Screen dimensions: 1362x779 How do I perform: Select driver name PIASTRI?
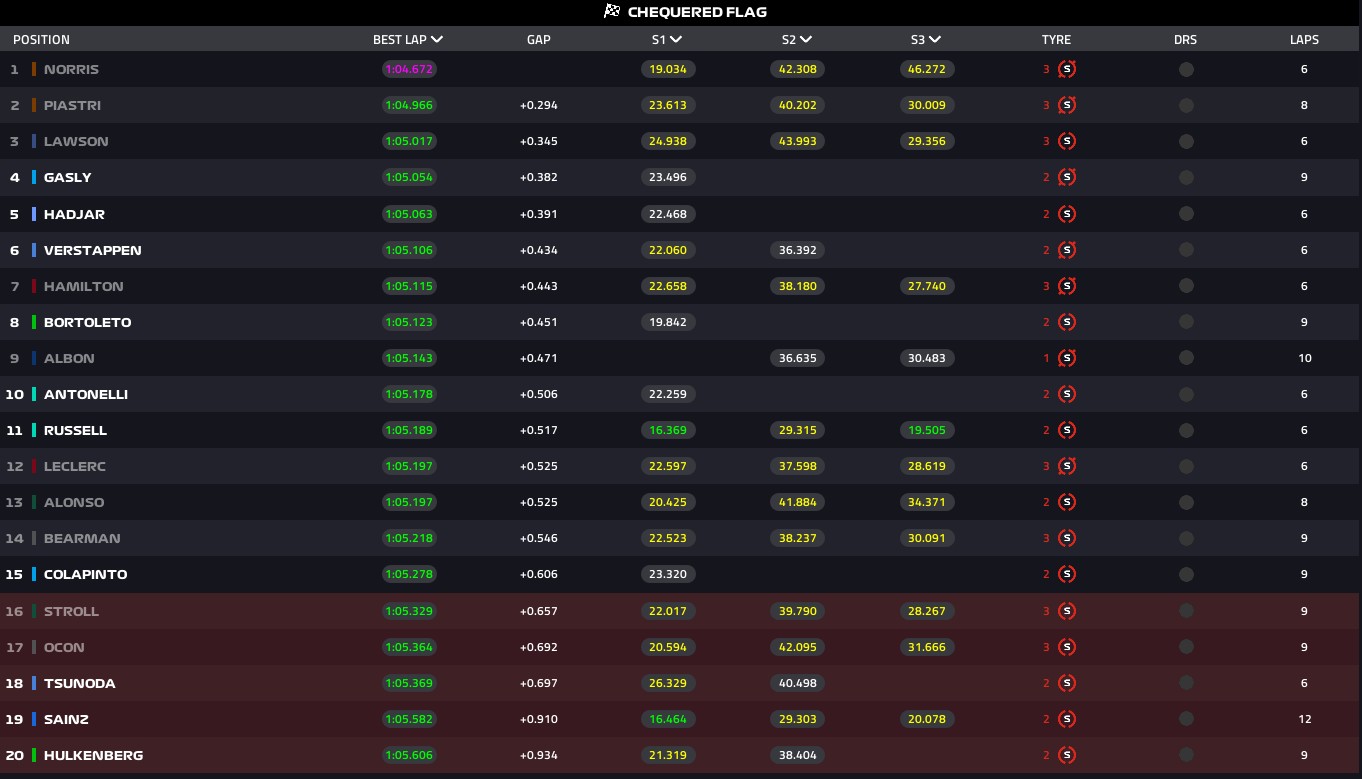click(x=72, y=106)
